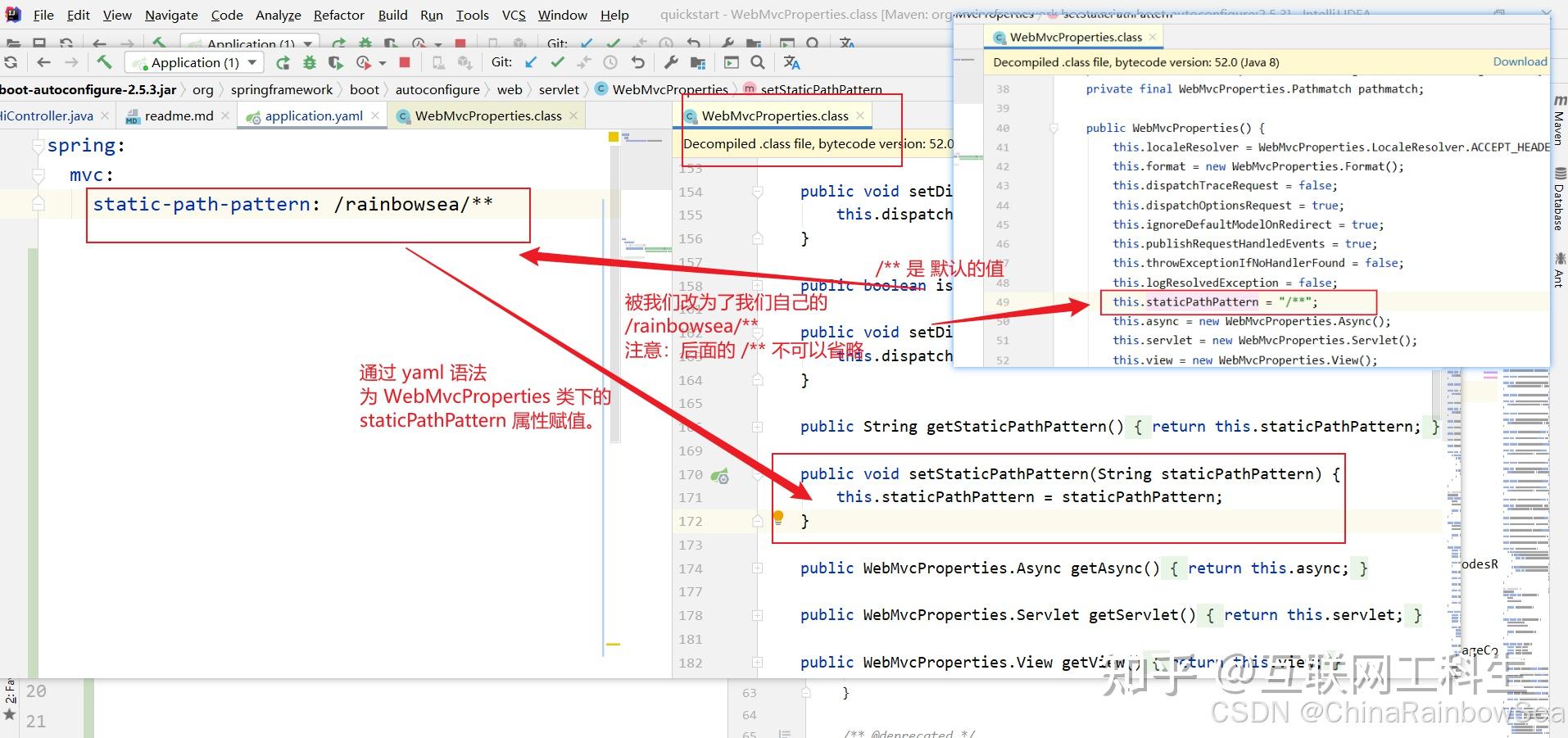Collapse the setStaticPathPattern method fold marker
Viewport: 1568px width, 738px height.
point(757,475)
